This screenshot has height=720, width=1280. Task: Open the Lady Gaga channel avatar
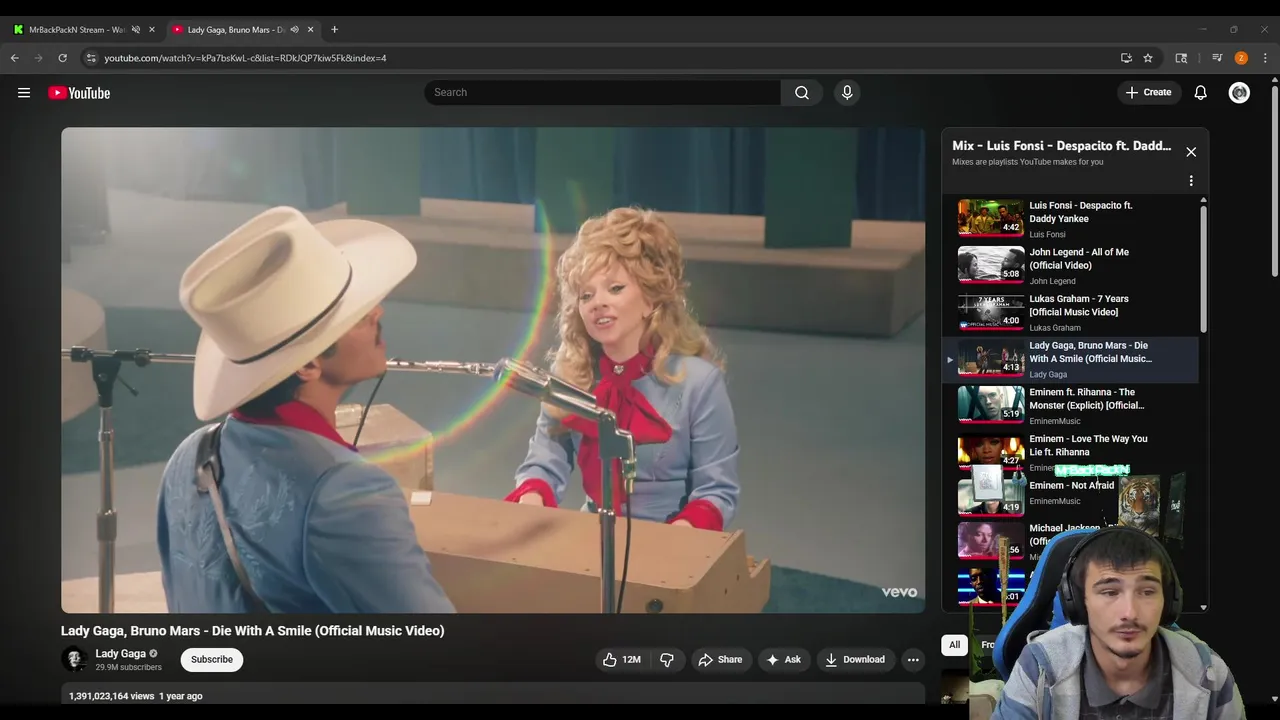point(74,659)
